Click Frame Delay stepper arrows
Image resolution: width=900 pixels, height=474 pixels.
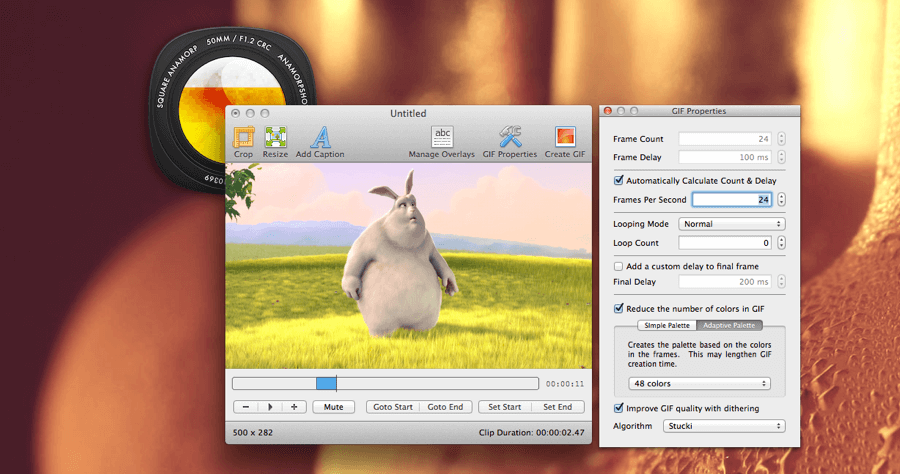781,157
